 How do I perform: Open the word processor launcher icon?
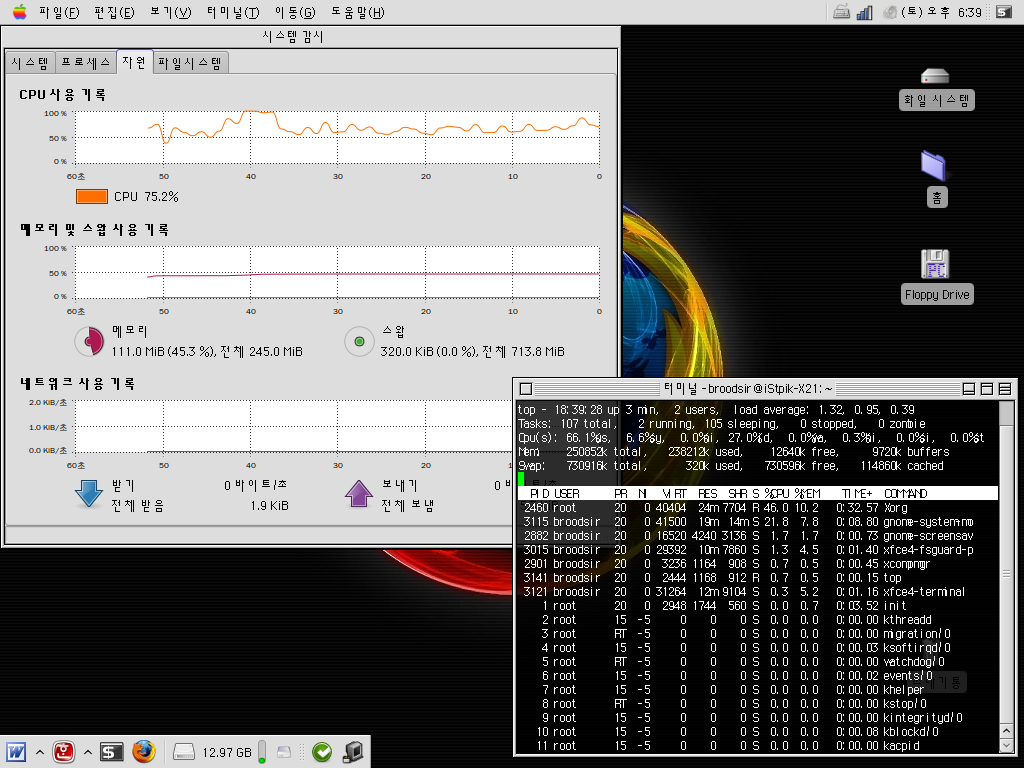[16, 751]
